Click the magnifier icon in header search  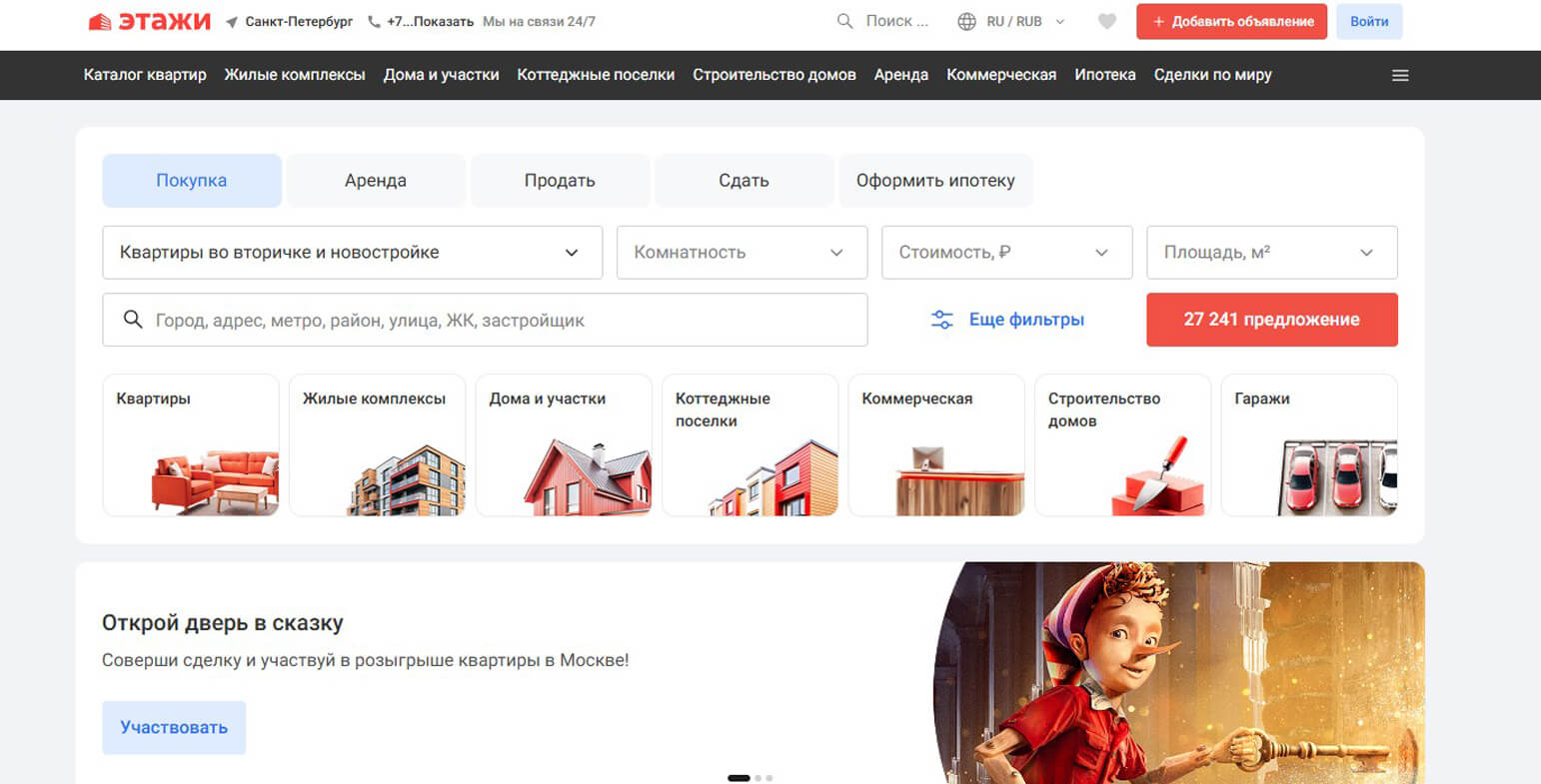point(845,21)
